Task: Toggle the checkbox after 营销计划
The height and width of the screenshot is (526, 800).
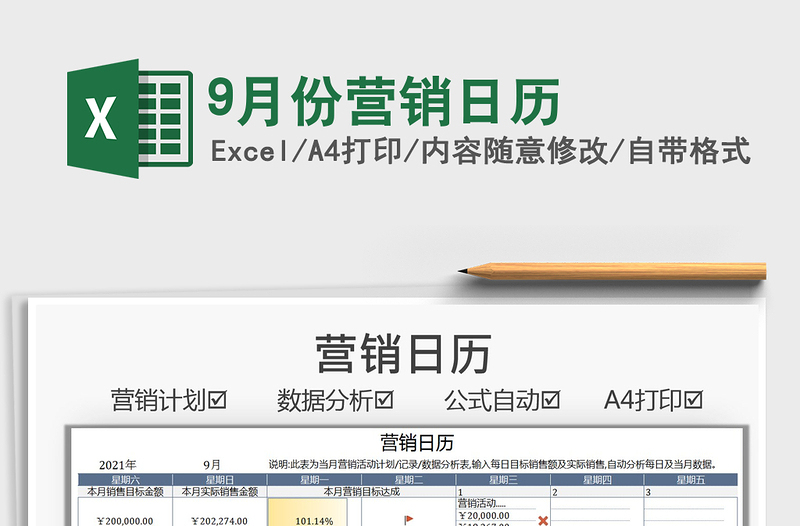Action: [x=218, y=400]
